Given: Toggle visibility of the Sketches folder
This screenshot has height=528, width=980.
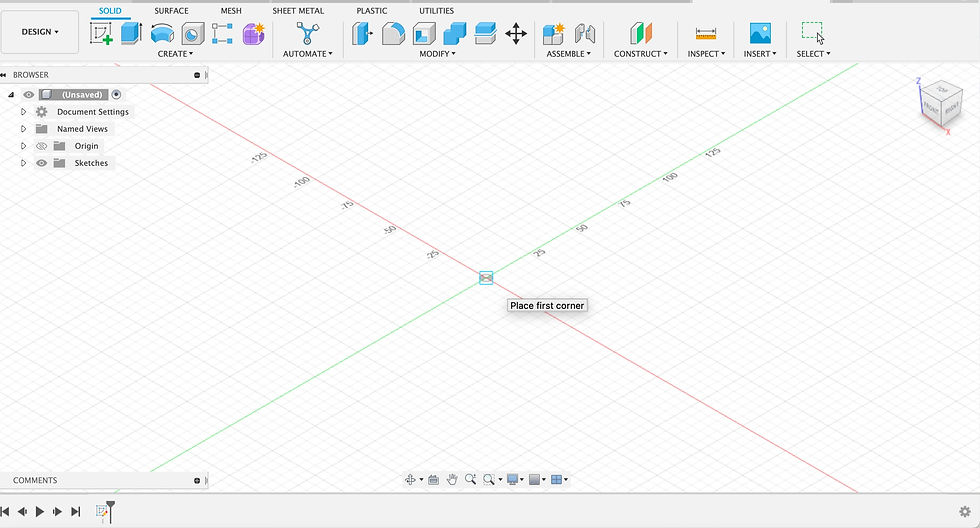Looking at the screenshot, I should coord(41,163).
